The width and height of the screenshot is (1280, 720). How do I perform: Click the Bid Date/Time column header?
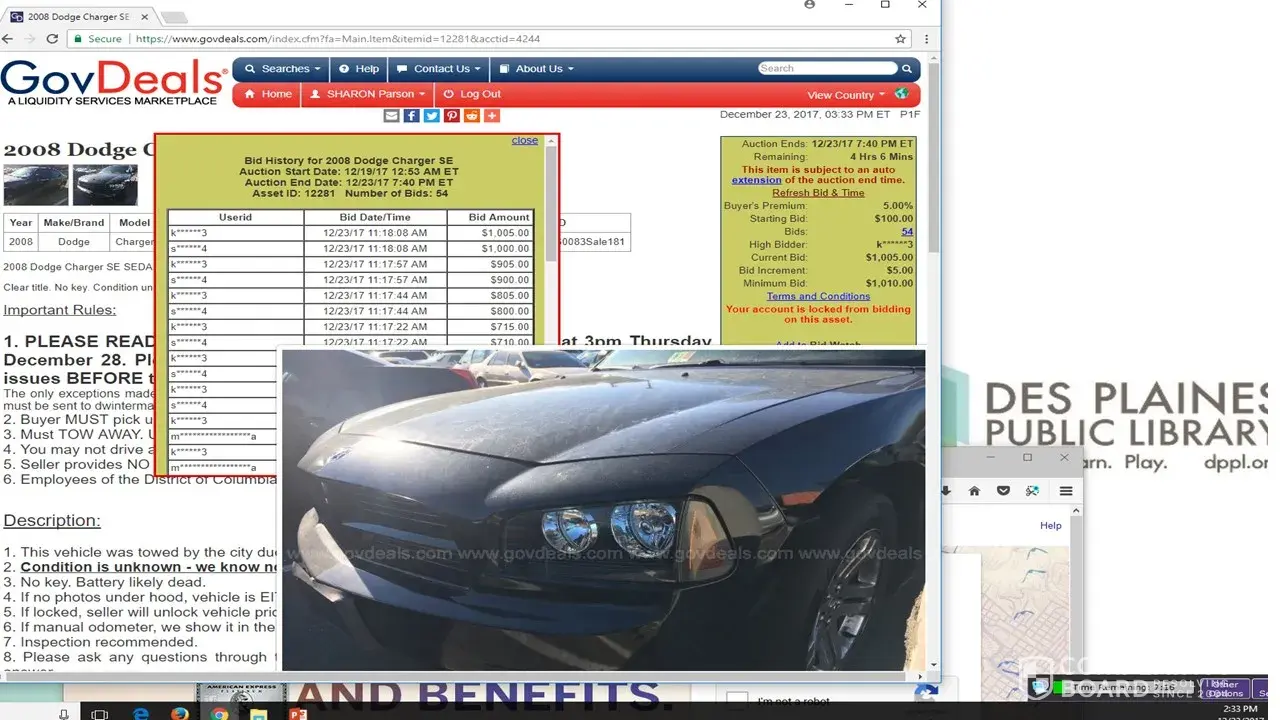point(374,217)
